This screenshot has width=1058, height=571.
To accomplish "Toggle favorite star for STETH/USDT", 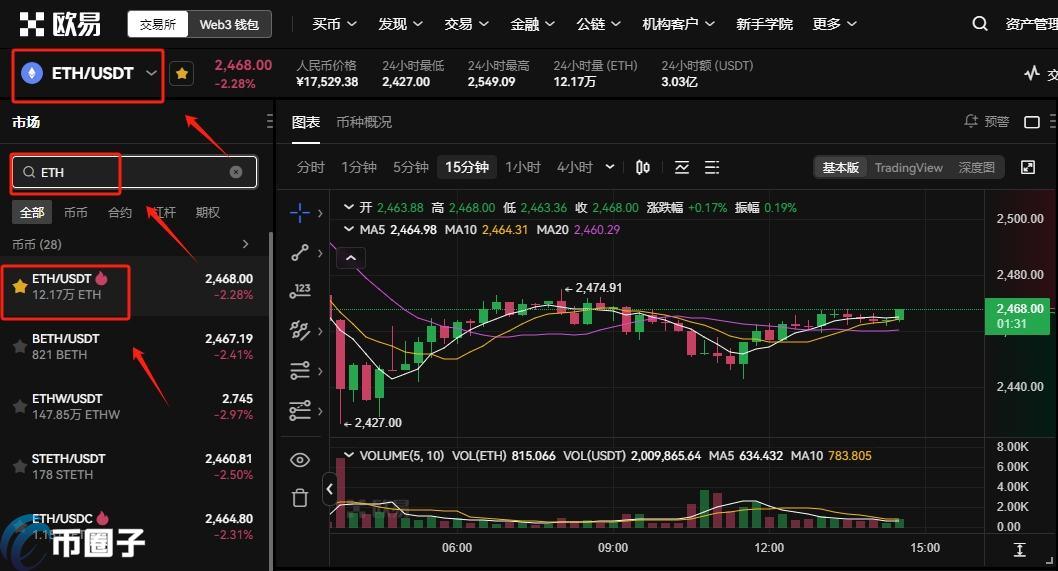I will 20,466.
